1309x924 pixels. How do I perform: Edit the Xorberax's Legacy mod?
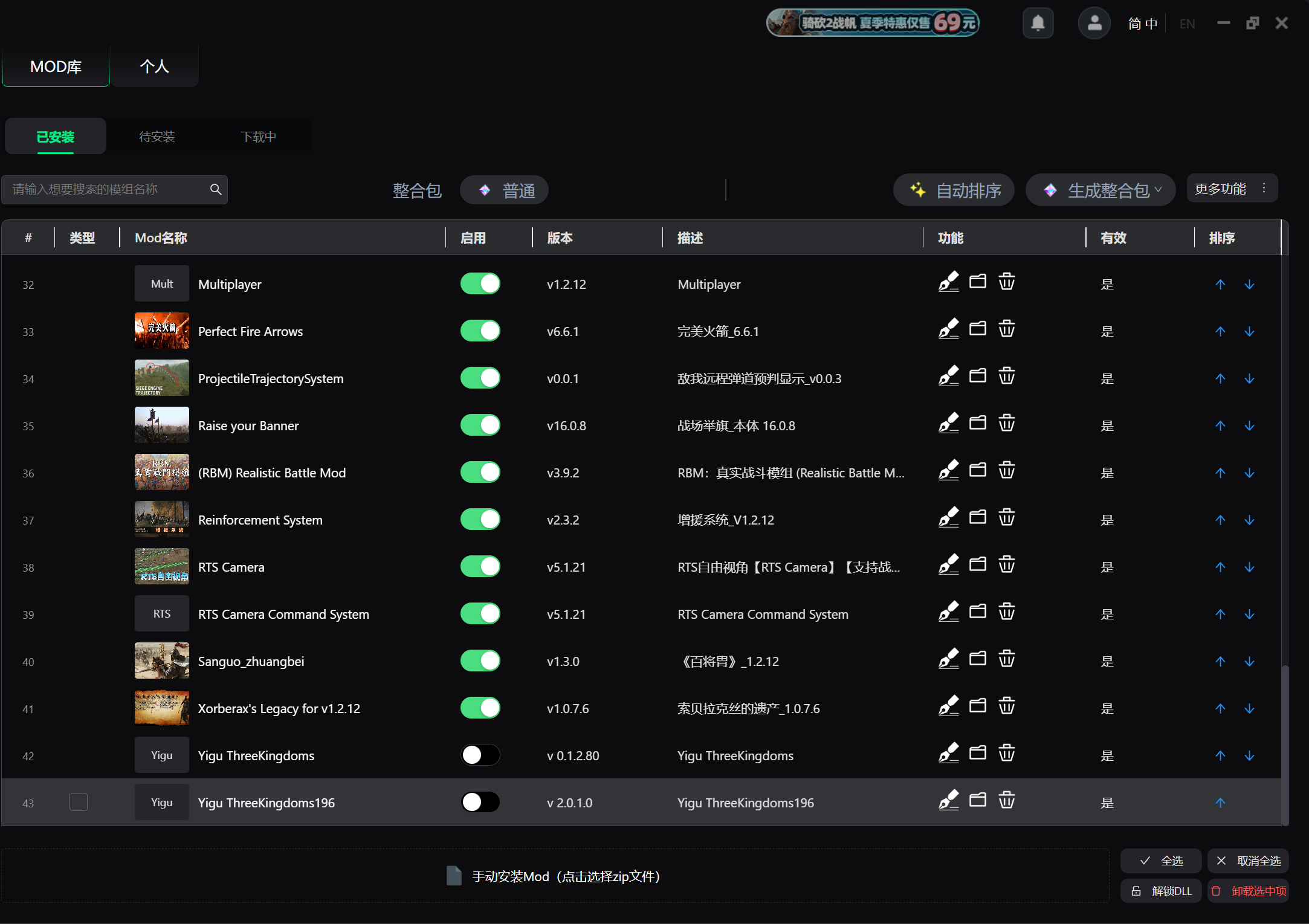pyautogui.click(x=949, y=706)
